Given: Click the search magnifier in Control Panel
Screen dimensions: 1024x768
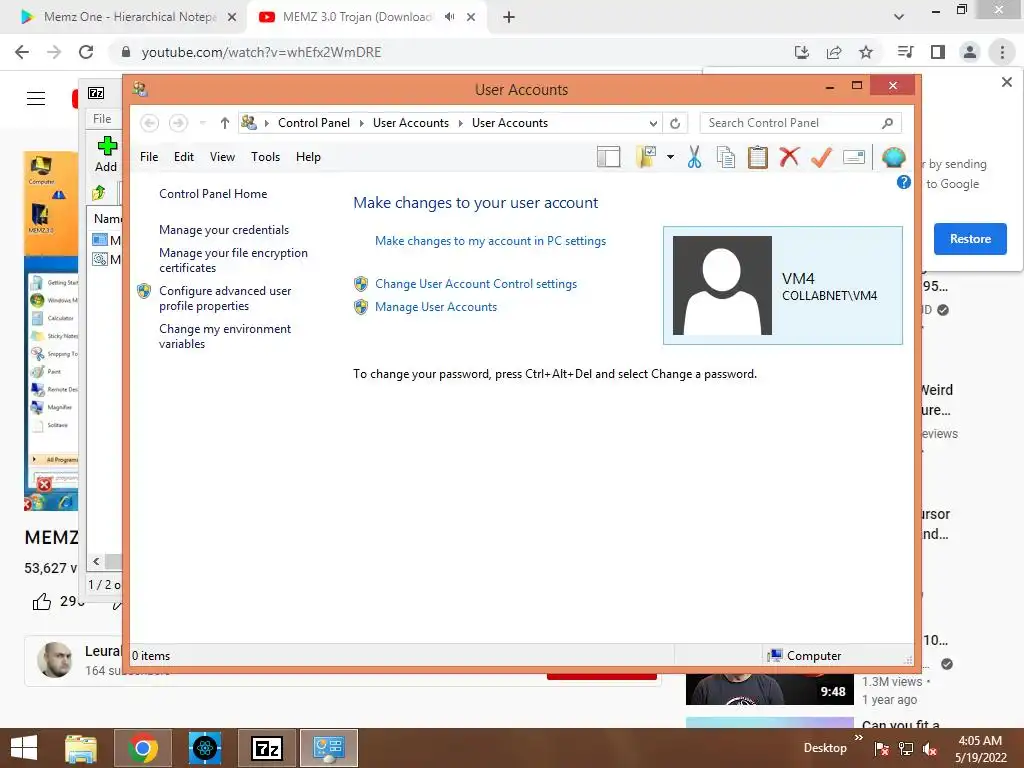Looking at the screenshot, I should (x=887, y=123).
